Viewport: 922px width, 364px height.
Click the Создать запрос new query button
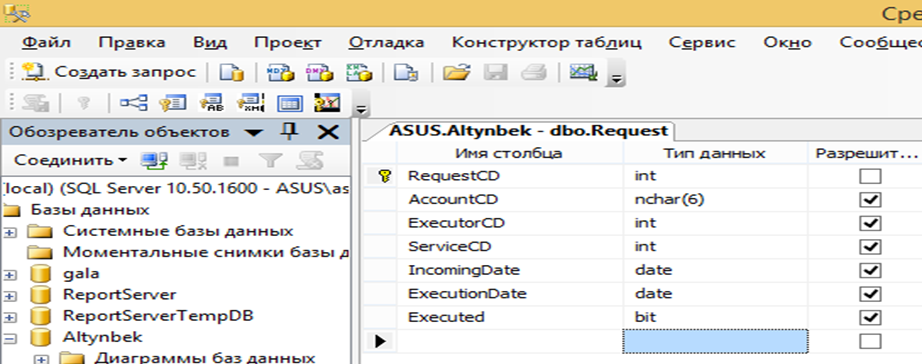[109, 72]
